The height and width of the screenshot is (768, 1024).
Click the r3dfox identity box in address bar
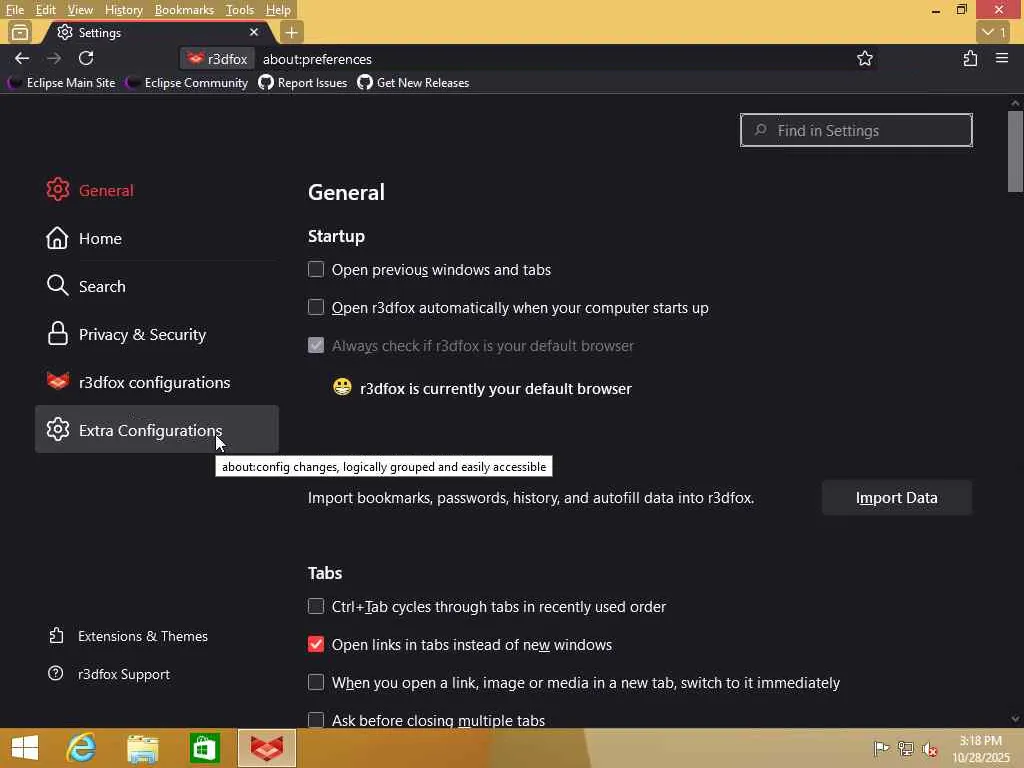tap(217, 59)
